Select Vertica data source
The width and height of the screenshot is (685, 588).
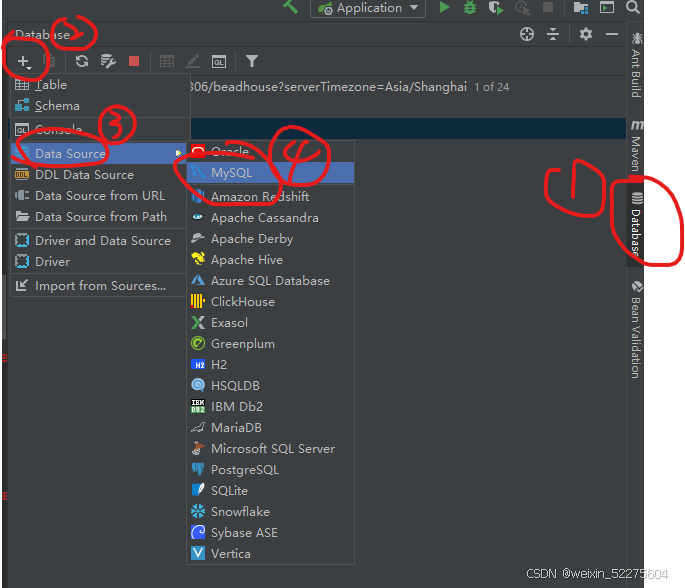[270, 553]
